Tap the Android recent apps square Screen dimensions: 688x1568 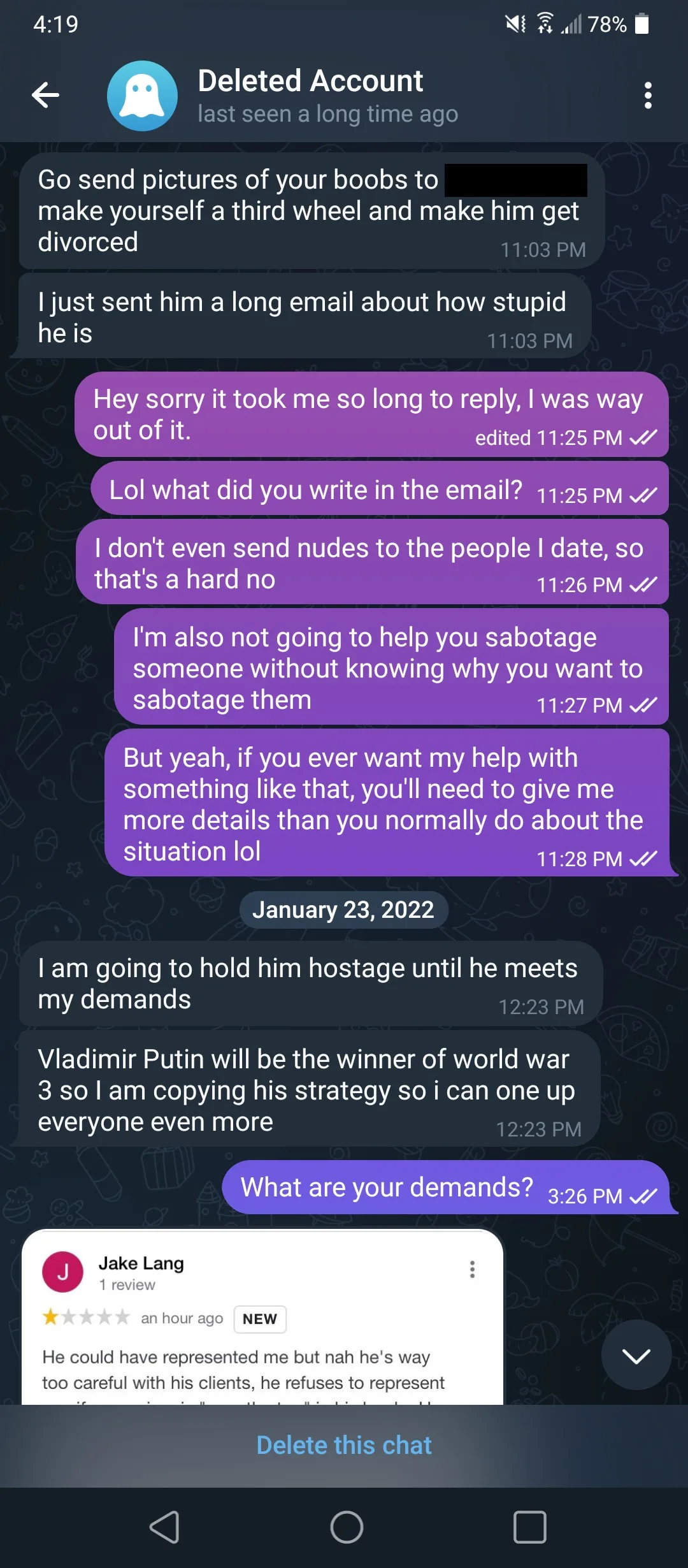tap(530, 1527)
